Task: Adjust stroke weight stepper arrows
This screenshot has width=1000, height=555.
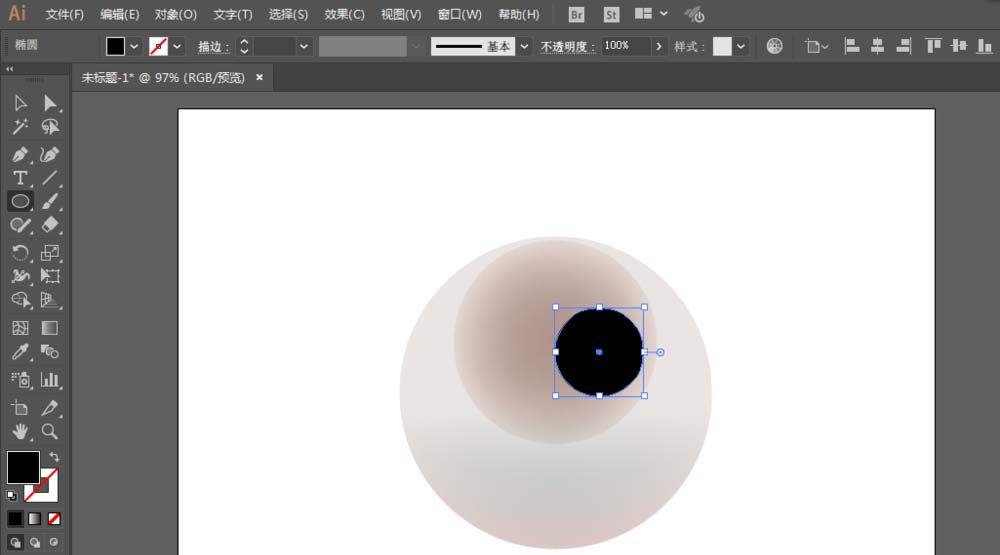Action: (x=244, y=47)
